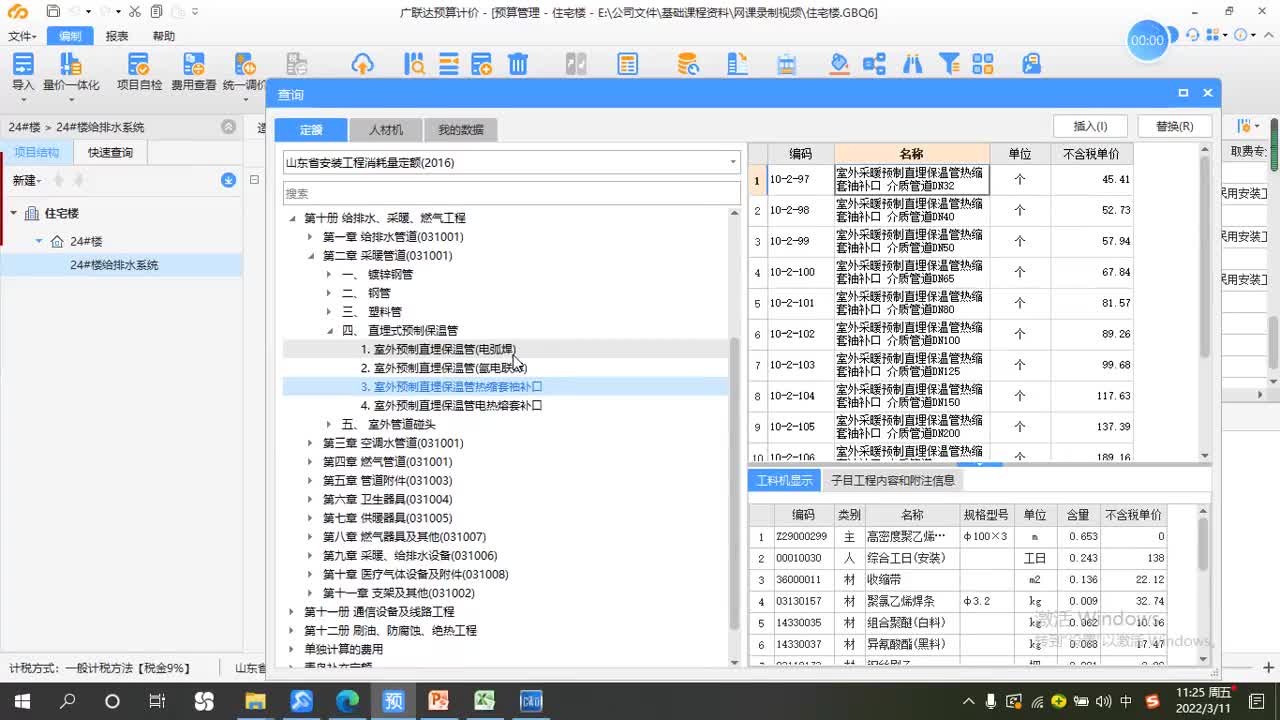Select tree item 1. 室外预制直埋保温管(电弧焊)
Screen dimensions: 1280x720
point(438,349)
